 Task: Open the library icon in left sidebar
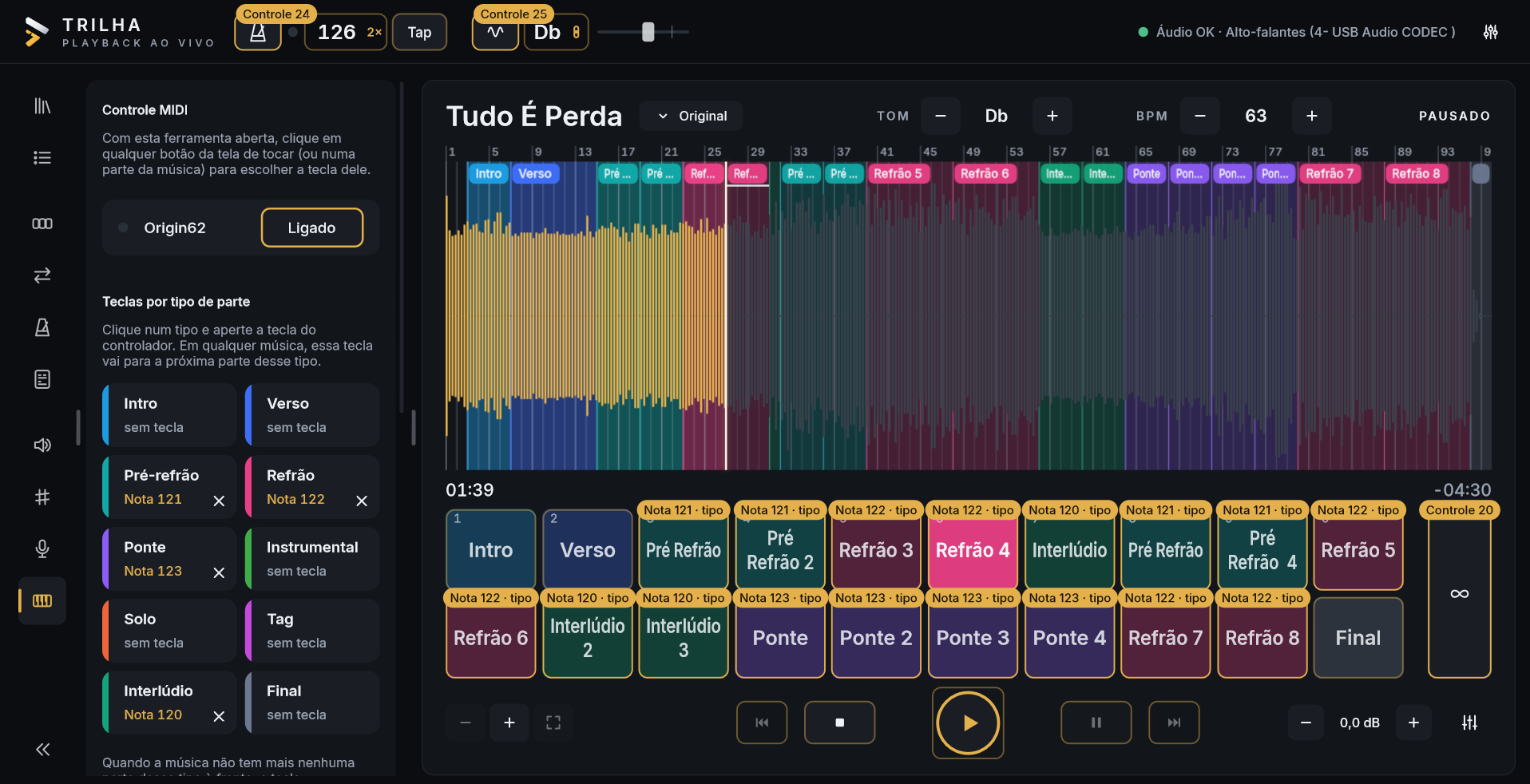42,105
